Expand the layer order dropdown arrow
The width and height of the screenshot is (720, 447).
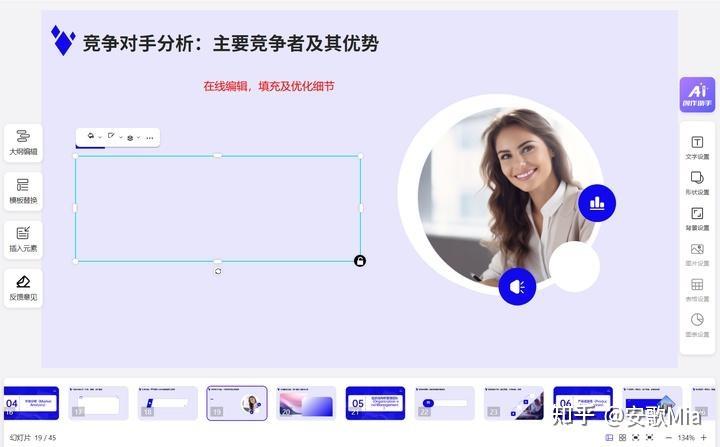tap(139, 137)
